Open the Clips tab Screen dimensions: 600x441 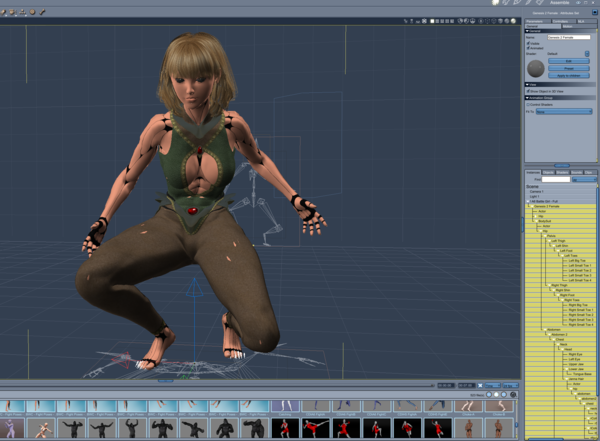point(590,173)
